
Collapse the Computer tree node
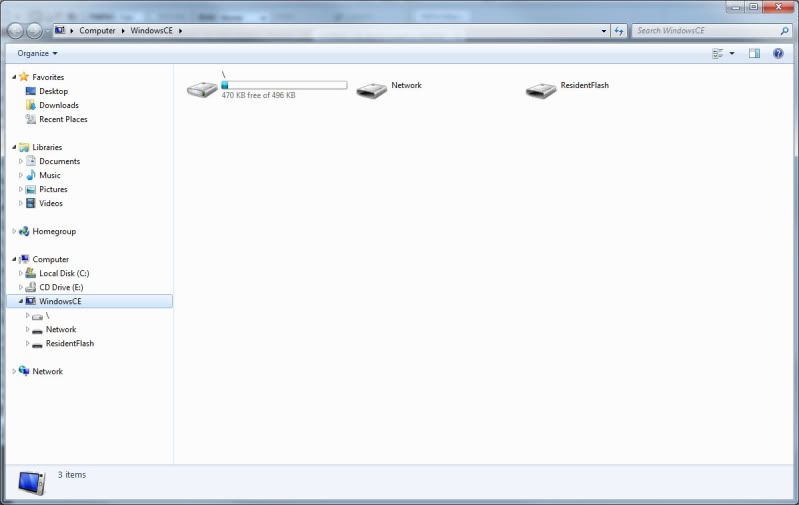pyautogui.click(x=14, y=259)
